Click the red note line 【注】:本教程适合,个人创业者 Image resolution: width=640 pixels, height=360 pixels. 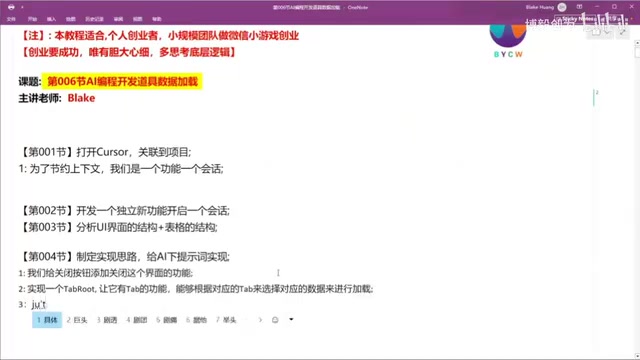click(x=159, y=36)
